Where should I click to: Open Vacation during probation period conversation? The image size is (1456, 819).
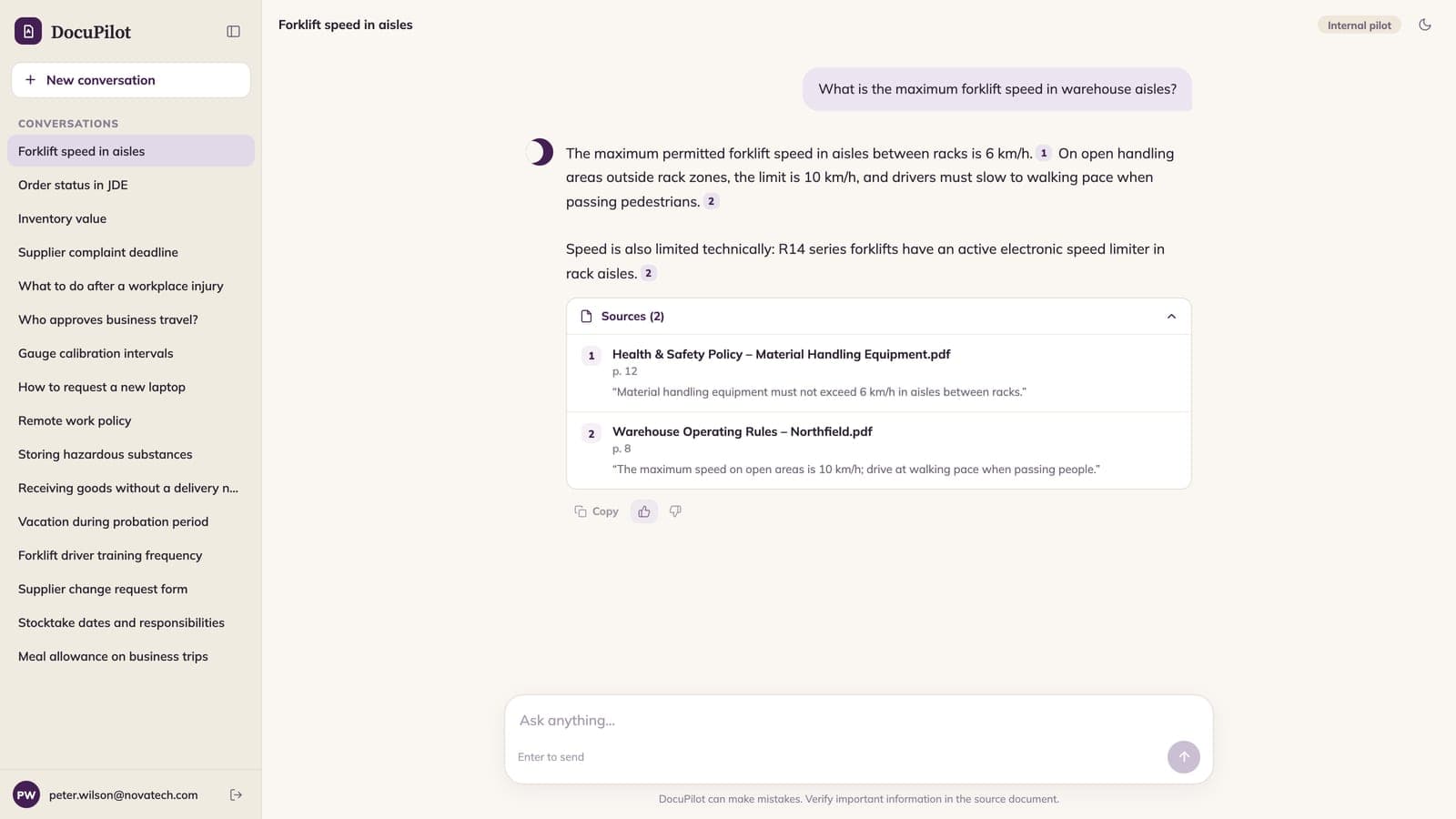pyautogui.click(x=131, y=521)
